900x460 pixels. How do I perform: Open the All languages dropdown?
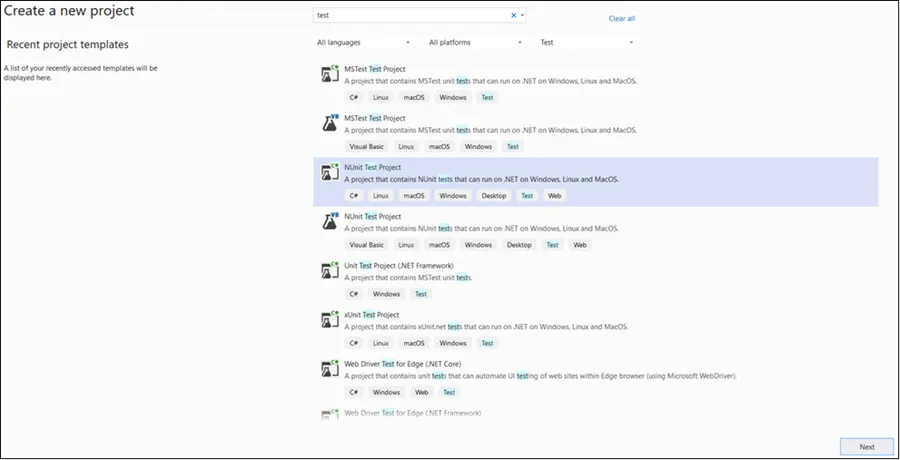click(363, 43)
